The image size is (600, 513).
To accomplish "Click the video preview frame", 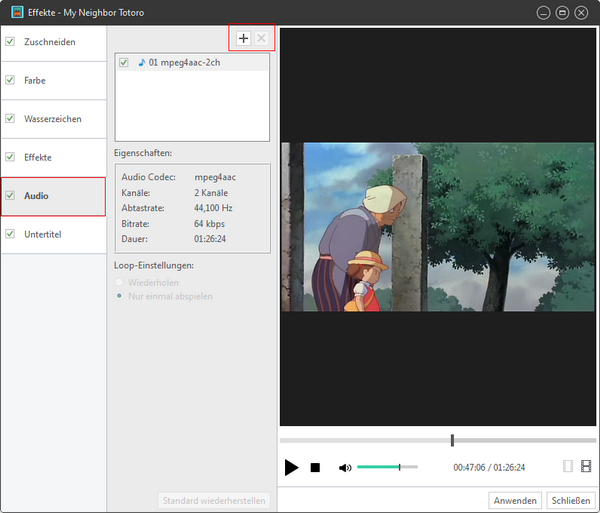I will 438,227.
